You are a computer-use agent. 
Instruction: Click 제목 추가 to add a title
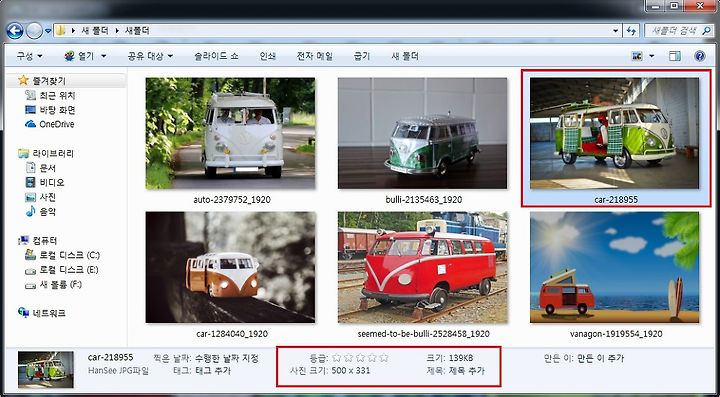tap(466, 370)
